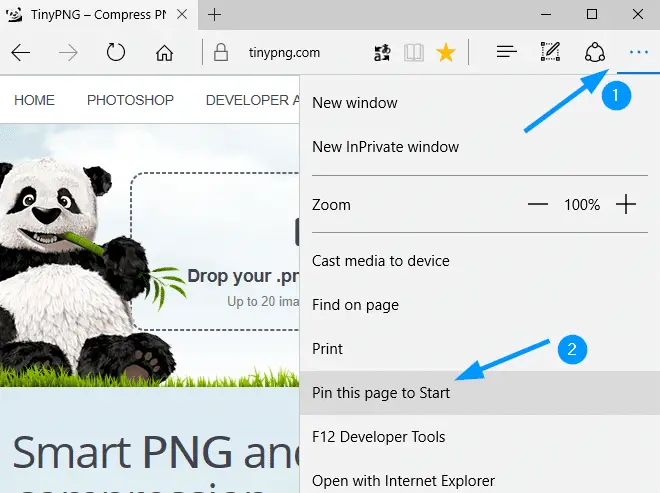
Task: Minimize the browser window
Action: (x=546, y=15)
